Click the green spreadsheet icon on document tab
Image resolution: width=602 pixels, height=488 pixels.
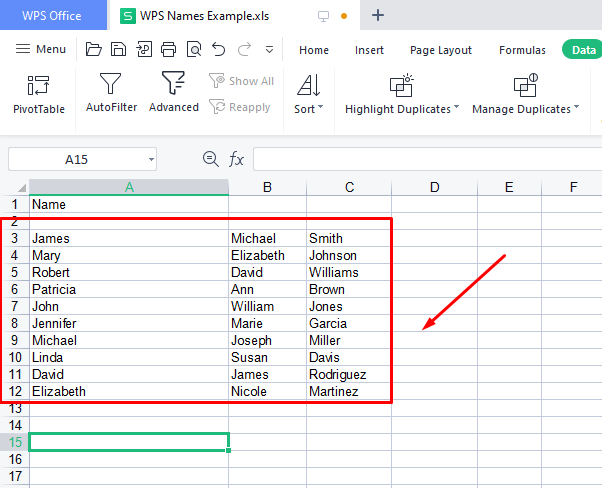(x=127, y=16)
